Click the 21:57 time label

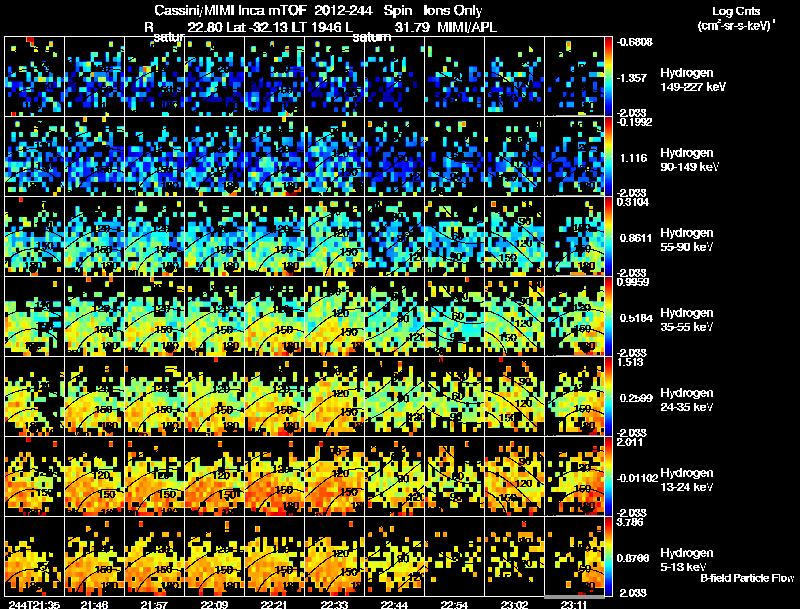pos(155,604)
